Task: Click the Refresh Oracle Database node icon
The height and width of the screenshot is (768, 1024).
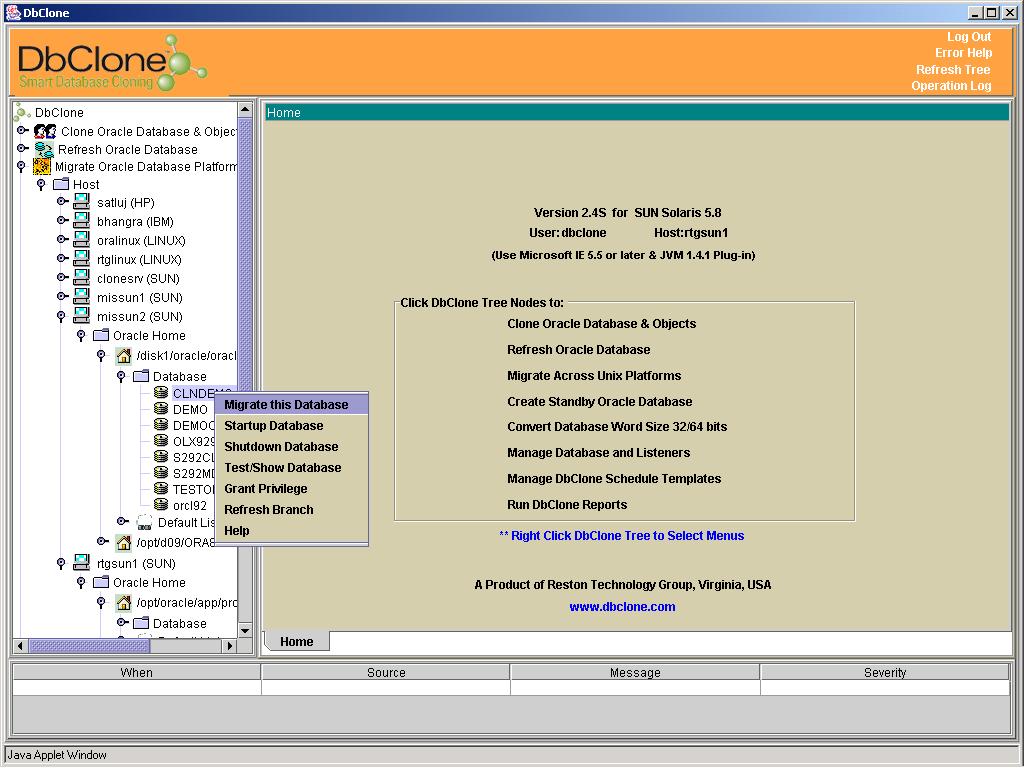Action: point(44,150)
